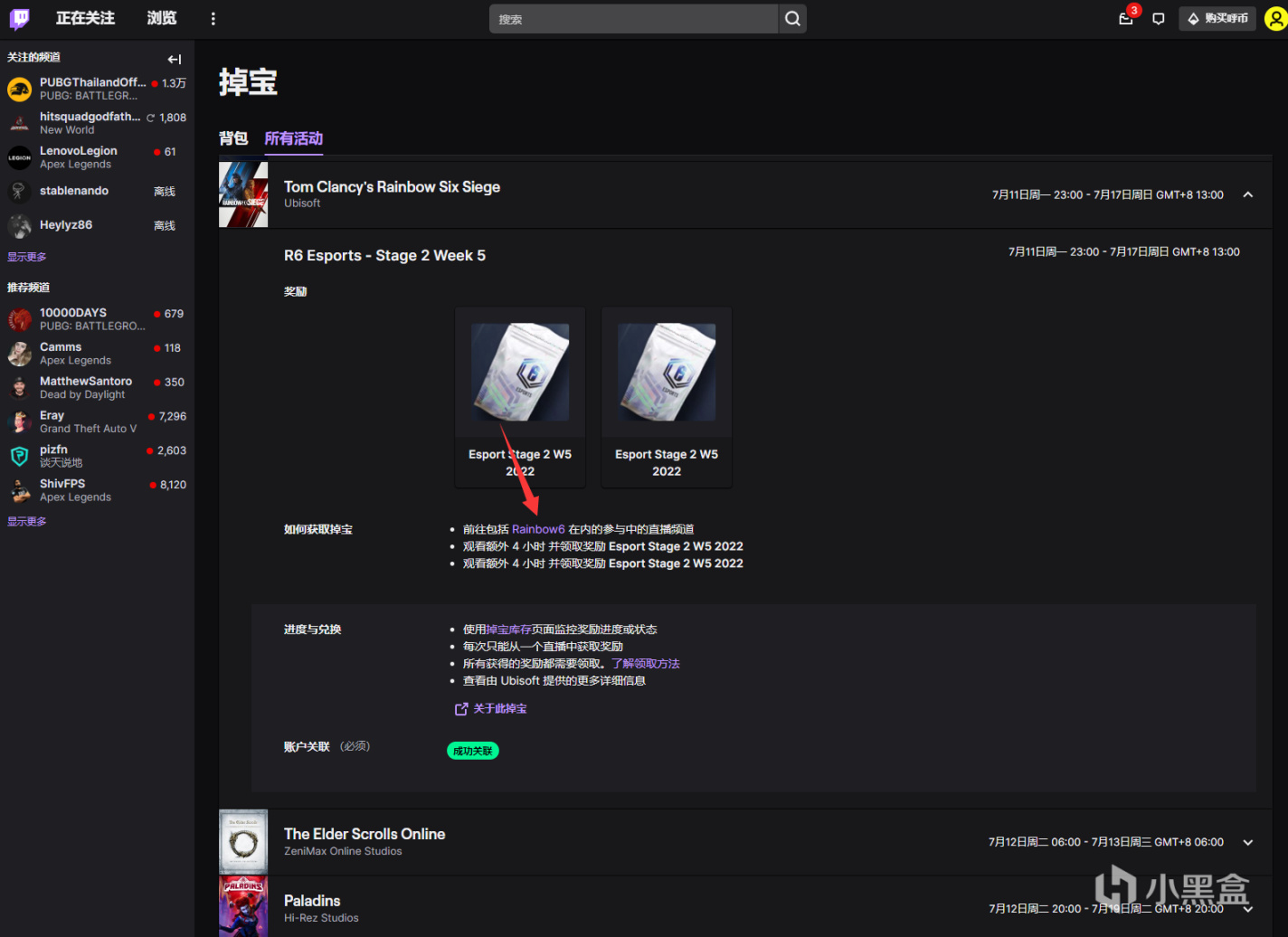Open the 正在关注 following menu

pyautogui.click(x=85, y=18)
